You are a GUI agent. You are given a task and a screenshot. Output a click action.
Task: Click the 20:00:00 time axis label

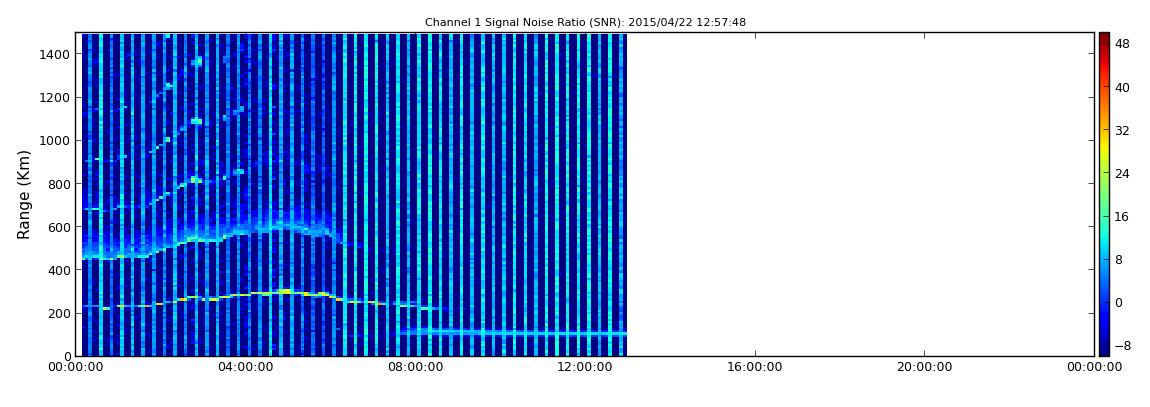click(x=924, y=367)
